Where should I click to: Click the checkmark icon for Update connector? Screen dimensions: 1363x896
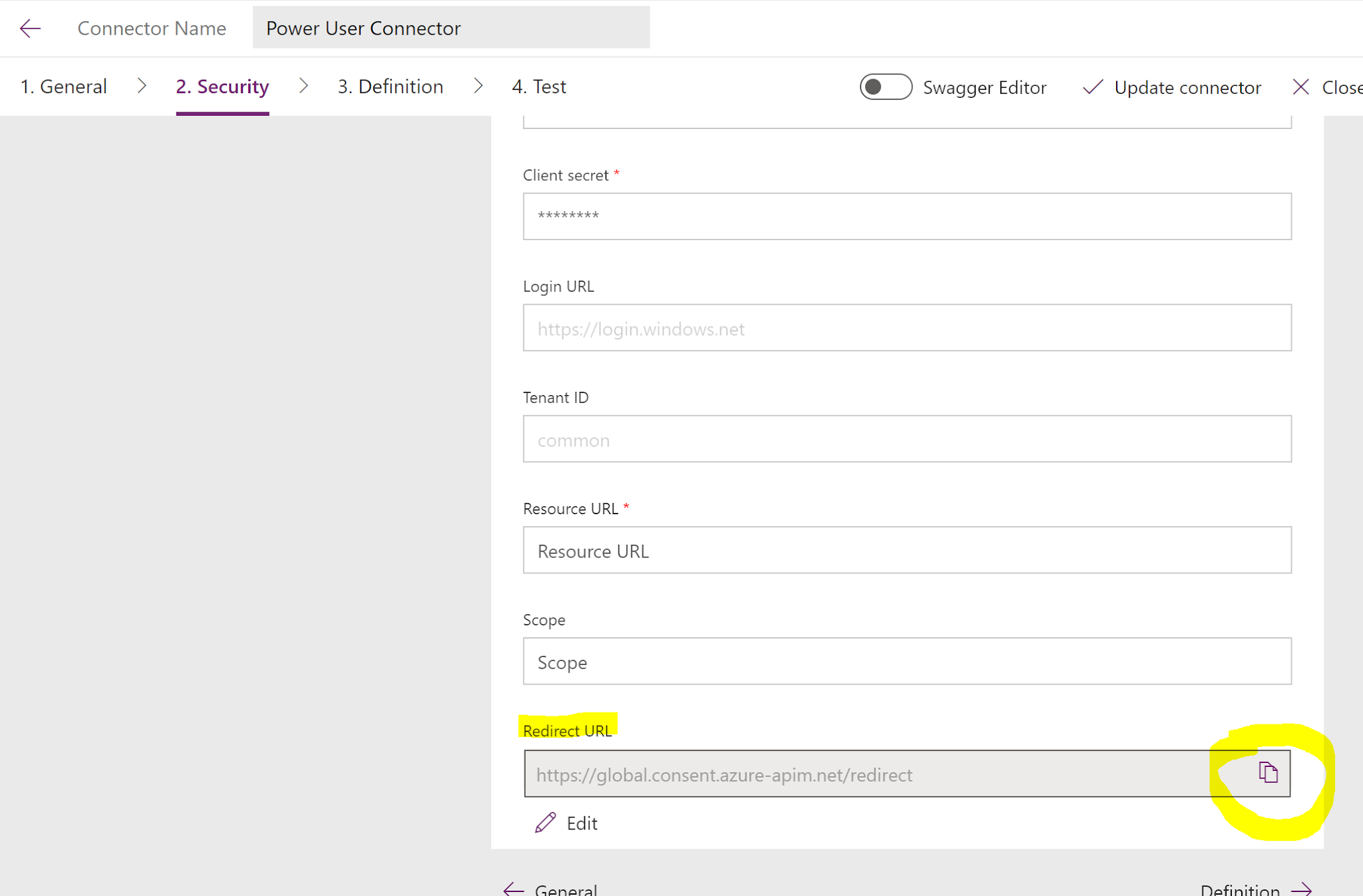click(x=1092, y=87)
